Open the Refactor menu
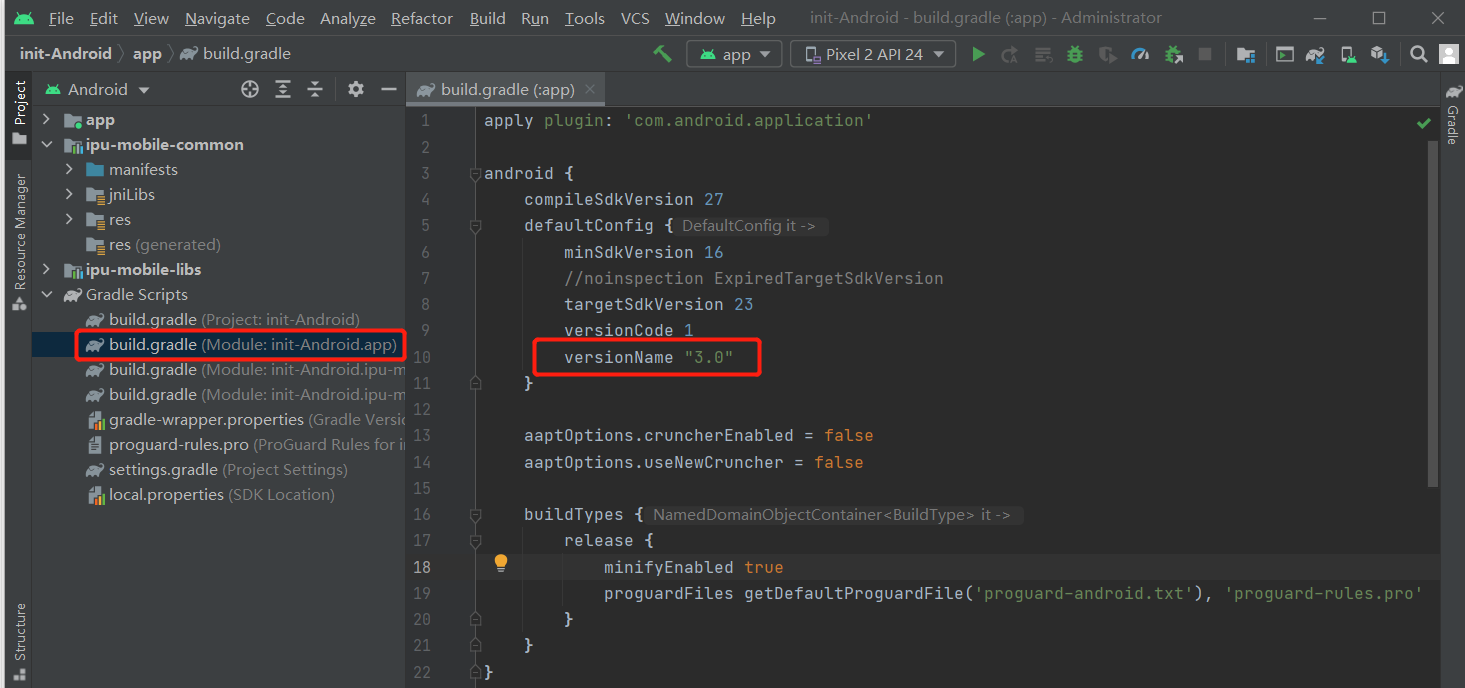Screen dimensions: 1465x688 (x=421, y=19)
